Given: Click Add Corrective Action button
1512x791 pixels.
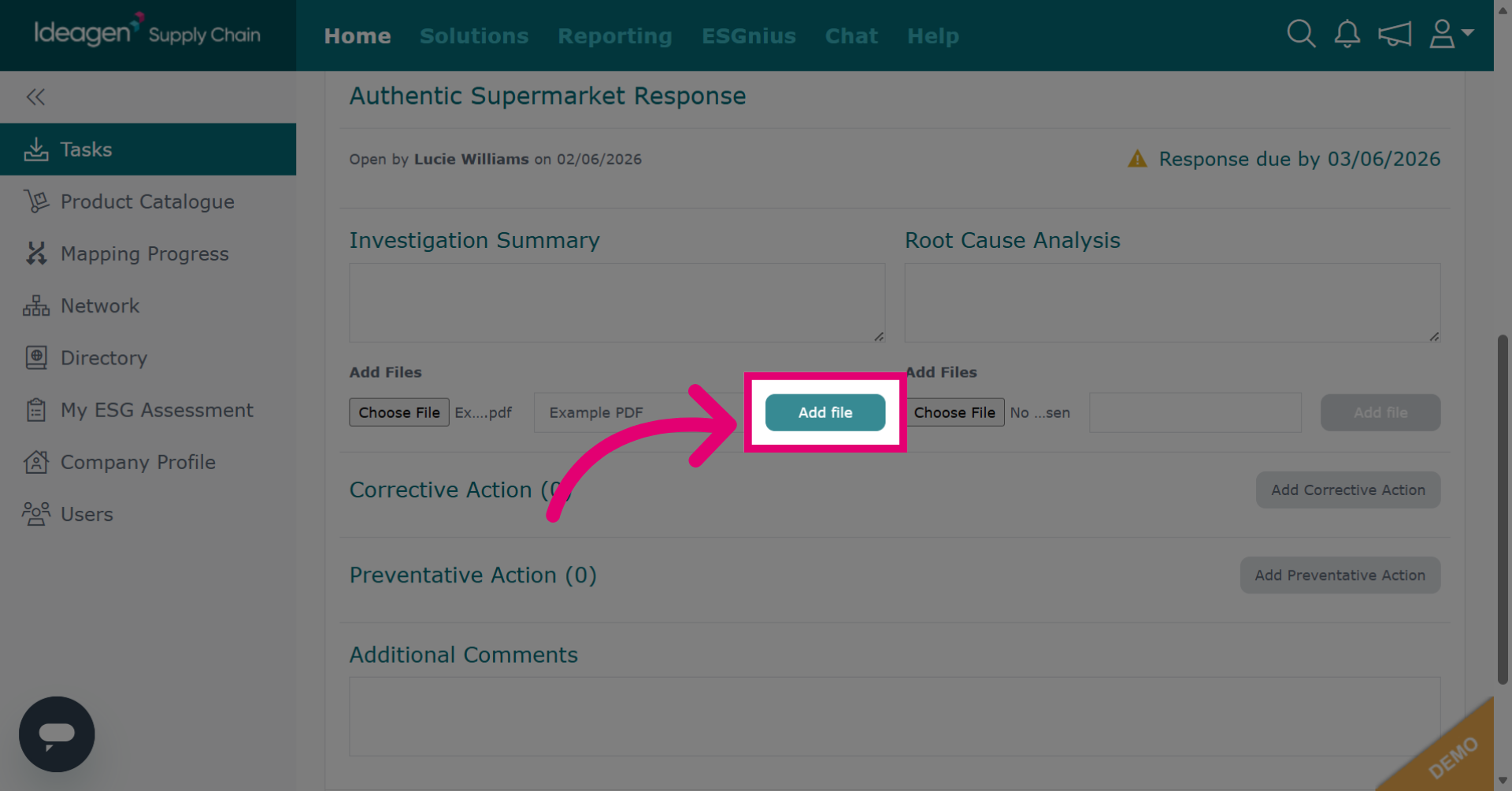Looking at the screenshot, I should (1348, 490).
